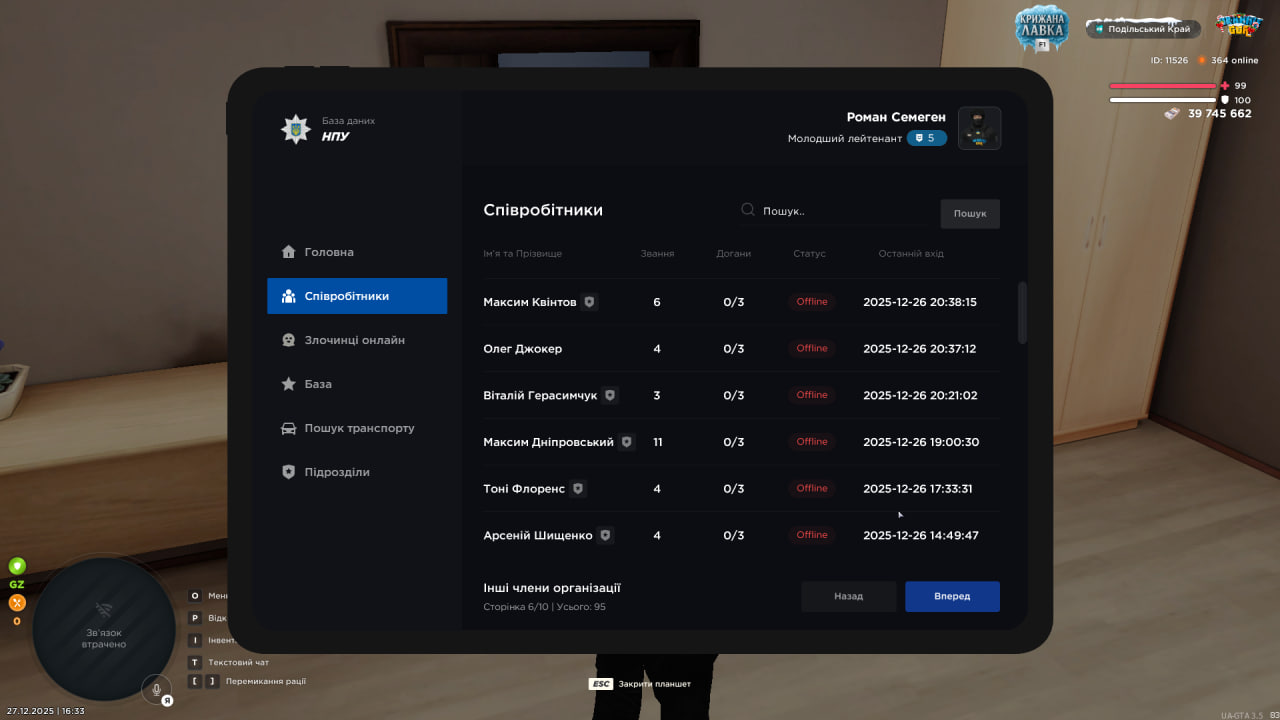The image size is (1280, 720).
Task: Click the Звання column header
Action: pos(657,254)
